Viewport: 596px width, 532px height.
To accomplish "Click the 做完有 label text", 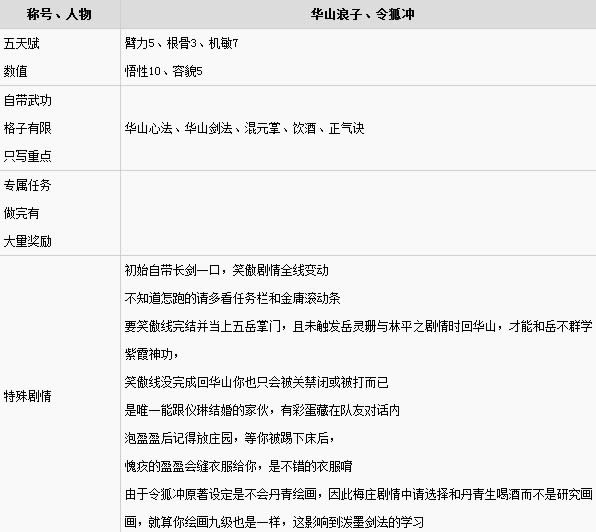I will 22,213.
